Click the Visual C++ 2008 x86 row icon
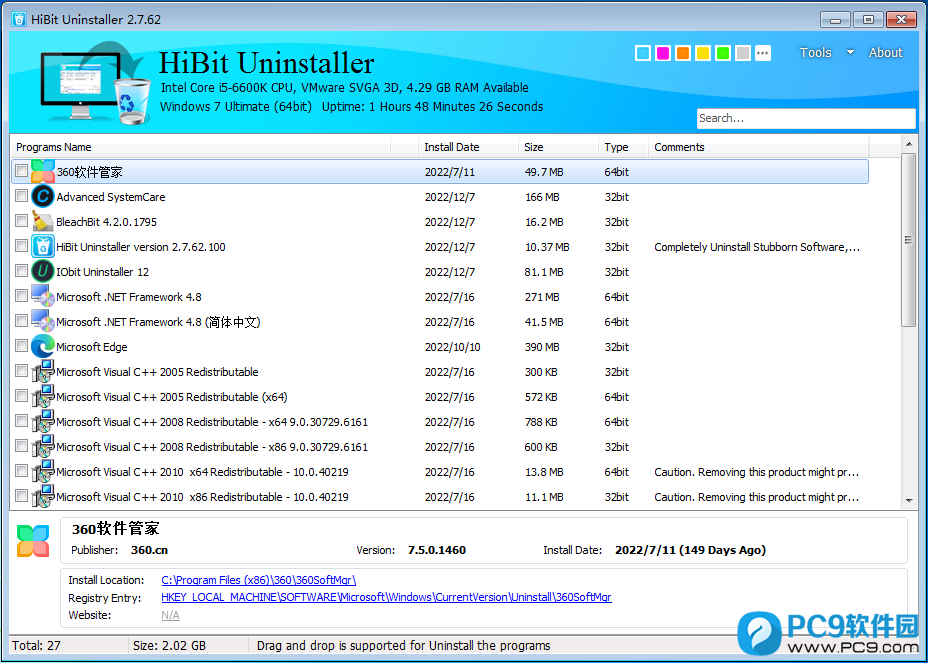The image size is (928, 663). click(x=43, y=447)
